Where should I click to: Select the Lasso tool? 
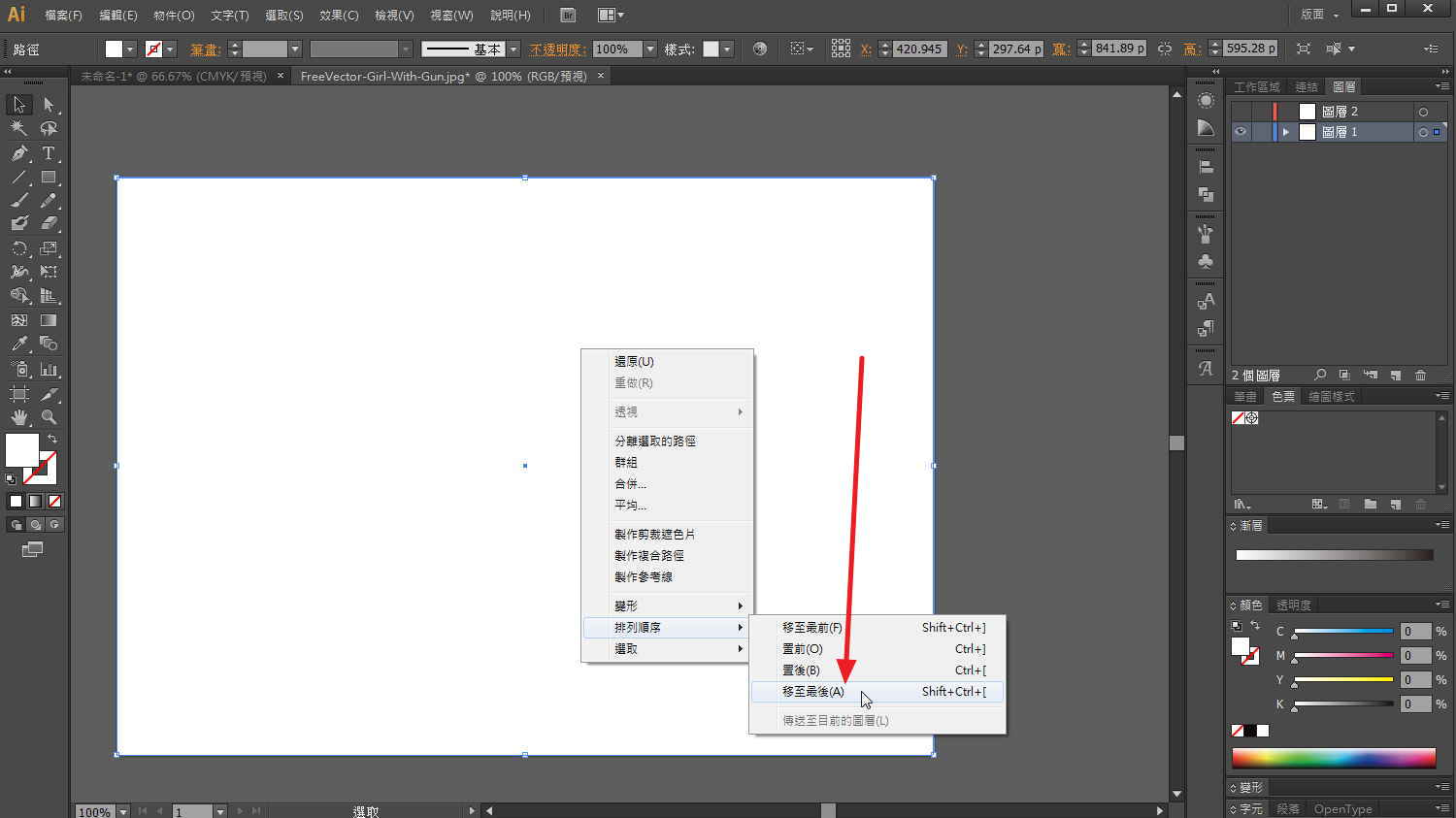point(49,128)
